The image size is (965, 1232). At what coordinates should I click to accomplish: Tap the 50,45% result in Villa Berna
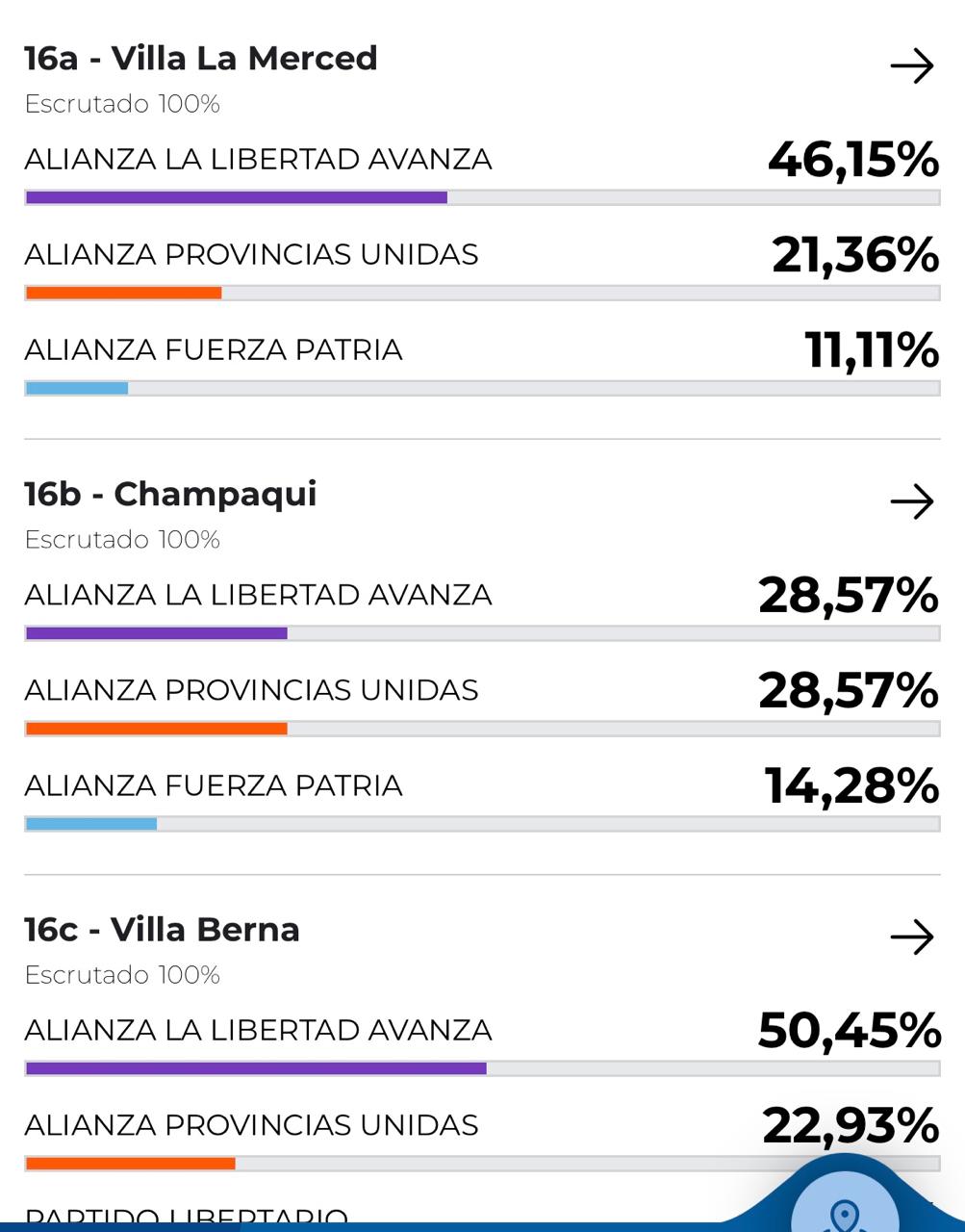click(849, 1030)
